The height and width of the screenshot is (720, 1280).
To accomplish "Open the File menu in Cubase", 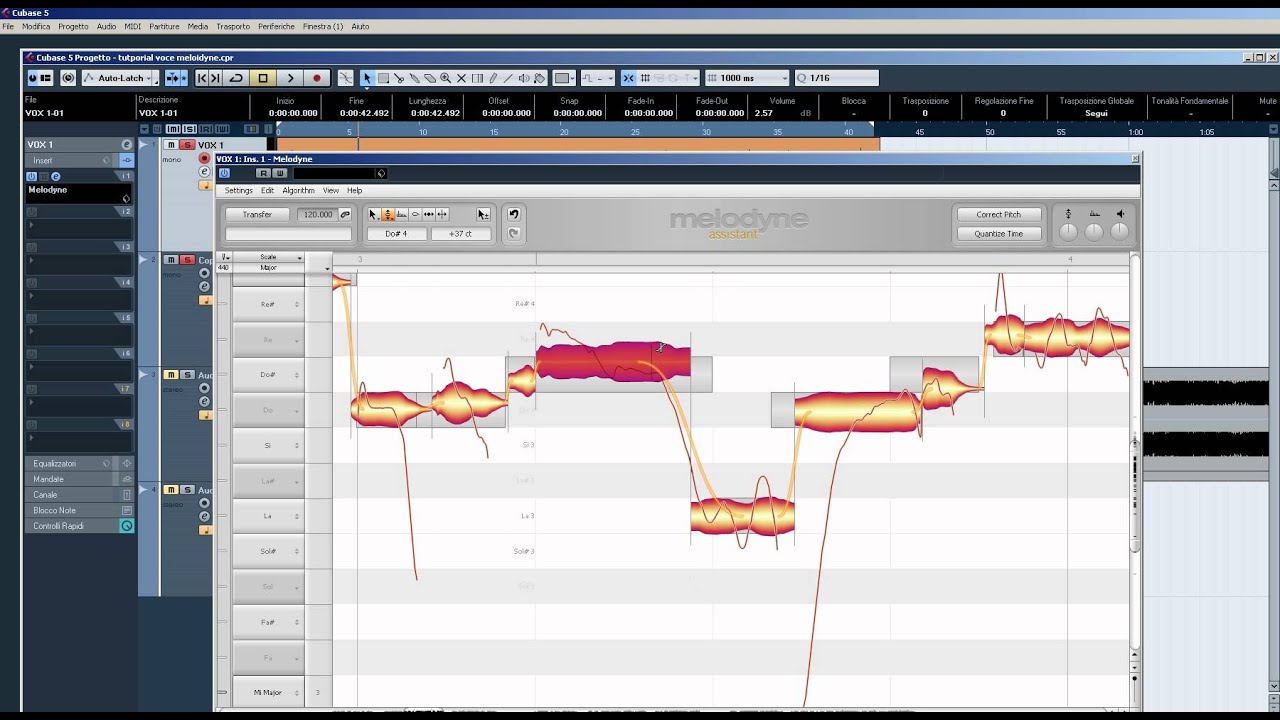I will pyautogui.click(x=8, y=26).
